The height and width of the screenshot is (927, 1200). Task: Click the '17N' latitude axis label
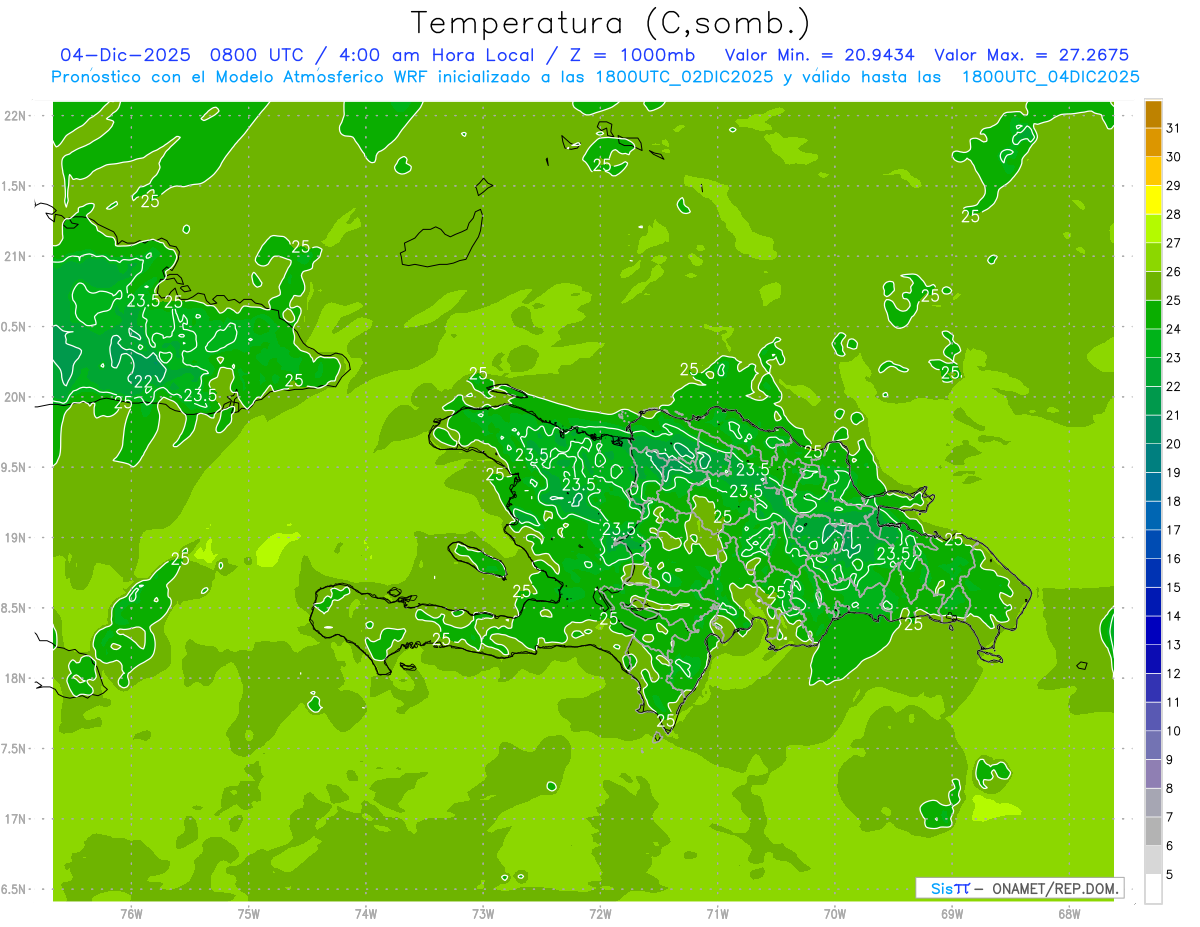click(14, 819)
